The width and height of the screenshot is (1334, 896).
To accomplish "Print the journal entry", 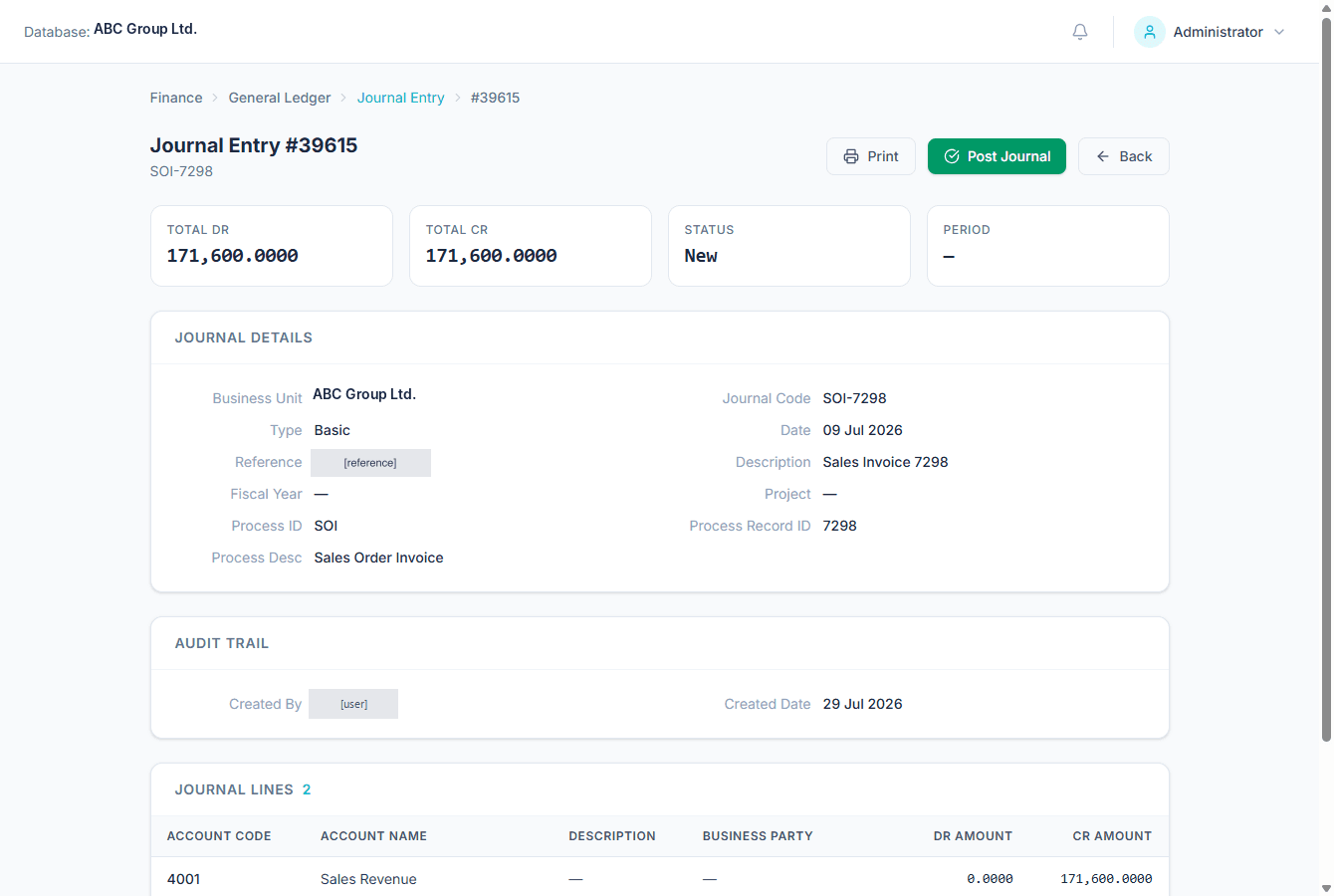I will tap(871, 156).
